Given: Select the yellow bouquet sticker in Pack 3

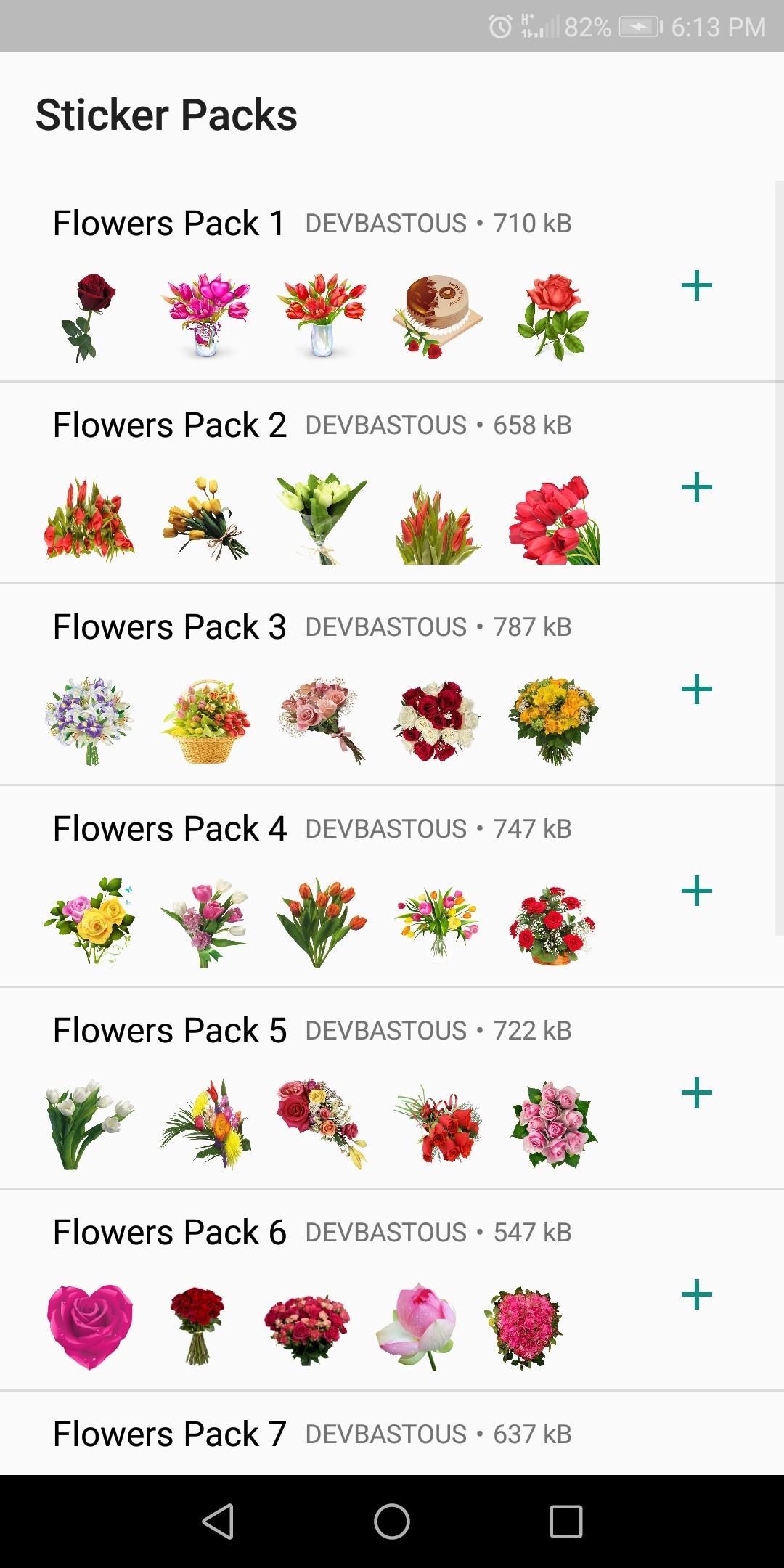Looking at the screenshot, I should click(553, 721).
